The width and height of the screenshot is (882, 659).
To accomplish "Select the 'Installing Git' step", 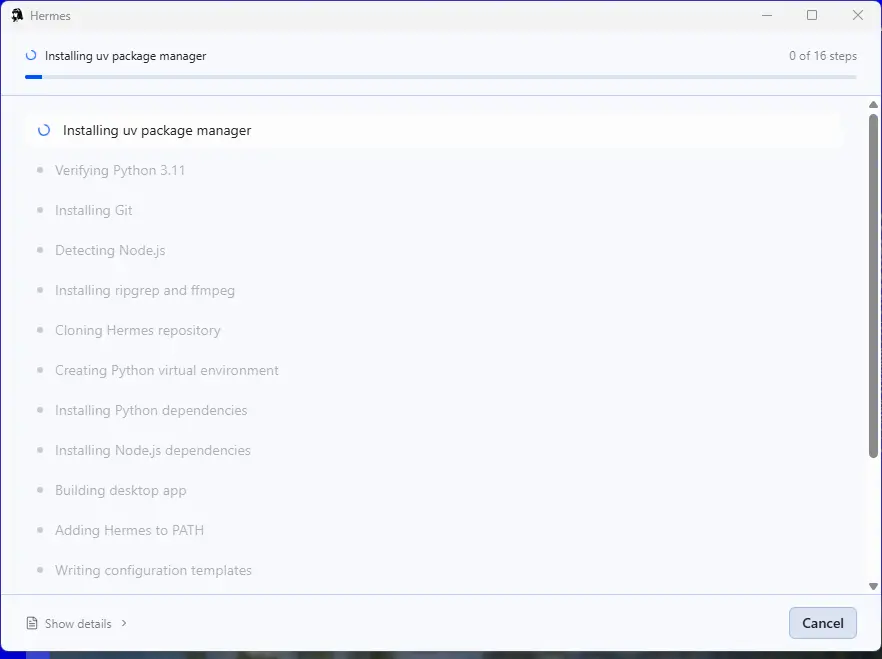I will [93, 210].
